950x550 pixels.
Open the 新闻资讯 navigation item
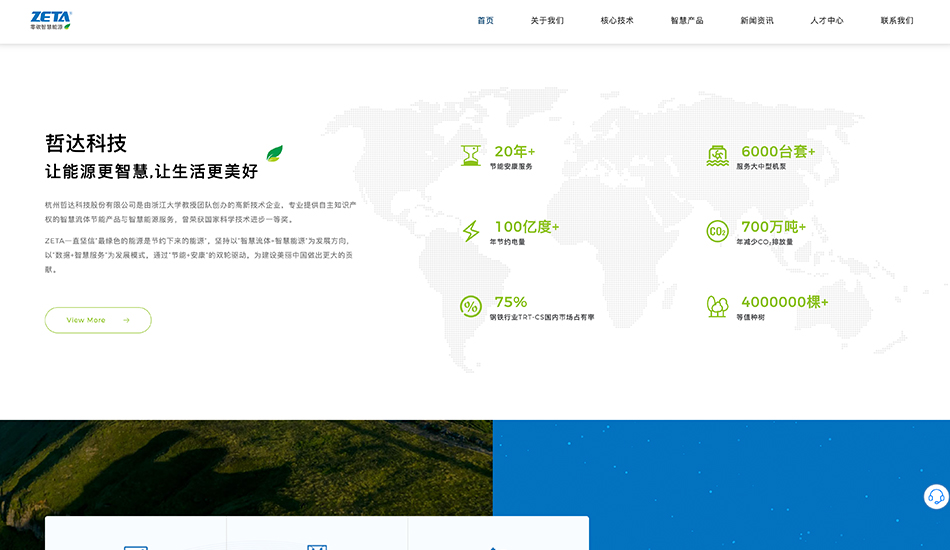tap(757, 21)
